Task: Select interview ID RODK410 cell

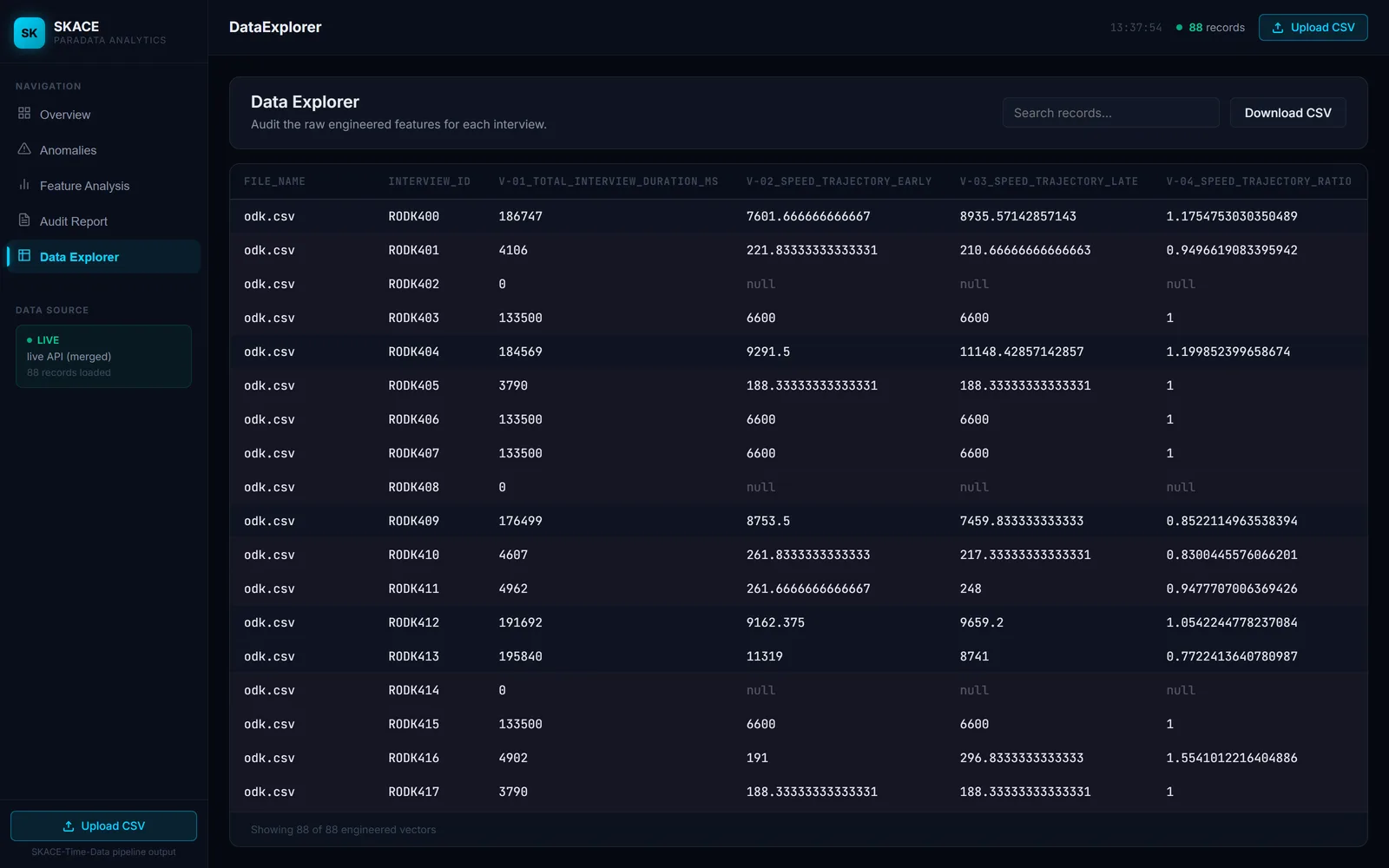Action: 413,555
